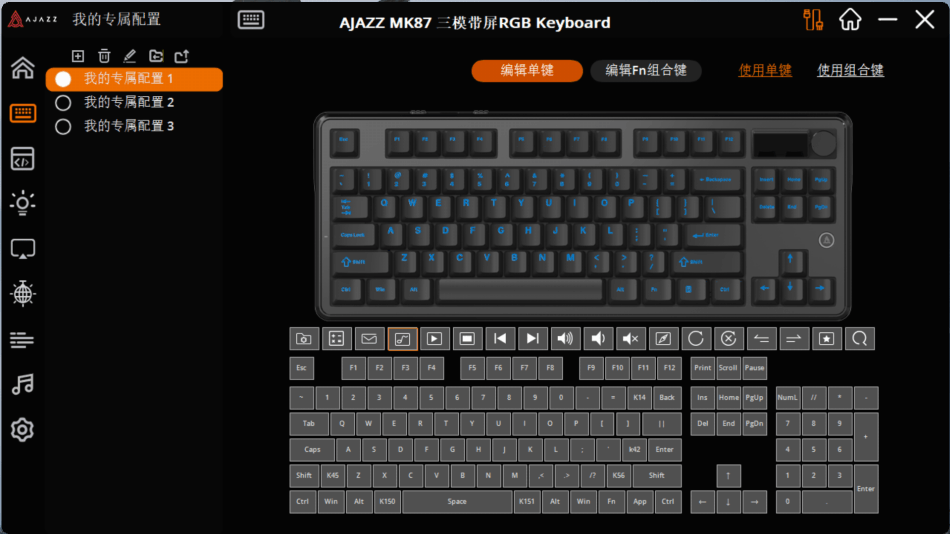Select profile 我的专属配置 2 radio button
Image resolution: width=950 pixels, height=534 pixels.
(x=63, y=102)
